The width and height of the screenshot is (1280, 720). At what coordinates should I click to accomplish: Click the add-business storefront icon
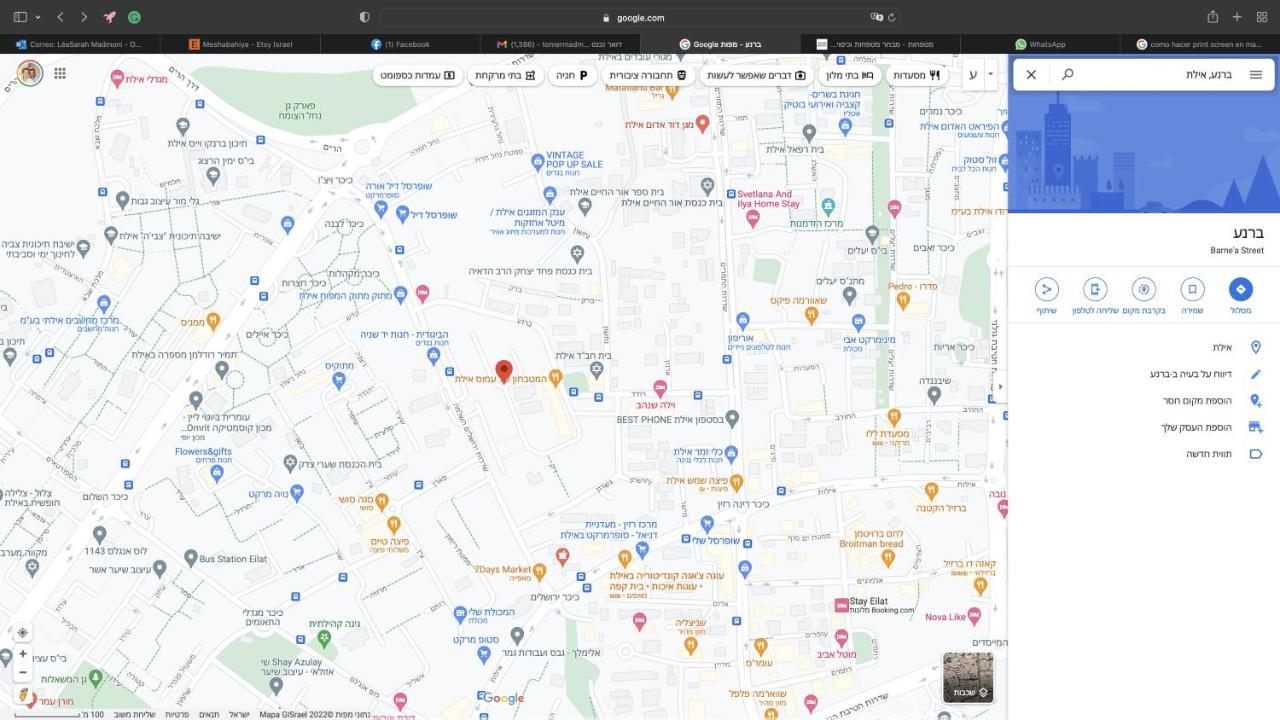1255,427
